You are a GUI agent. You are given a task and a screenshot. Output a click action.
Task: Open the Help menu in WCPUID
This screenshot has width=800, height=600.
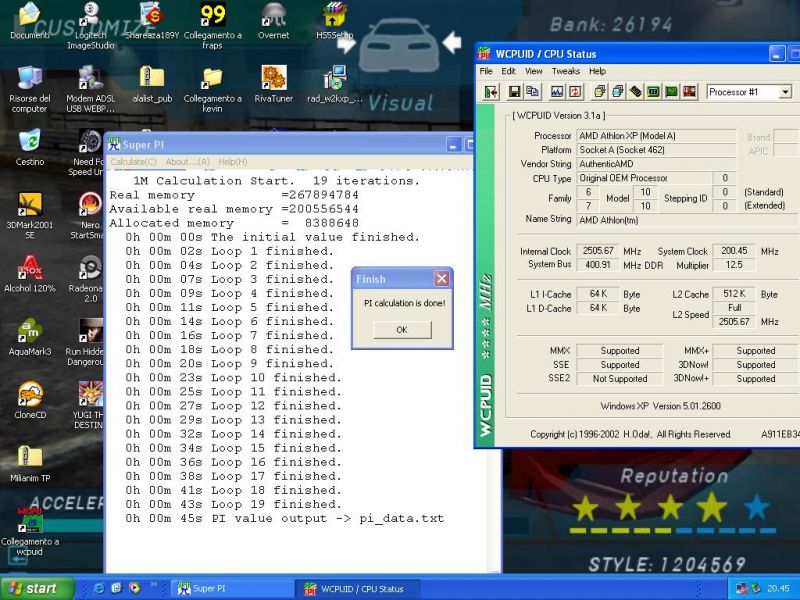click(x=597, y=71)
